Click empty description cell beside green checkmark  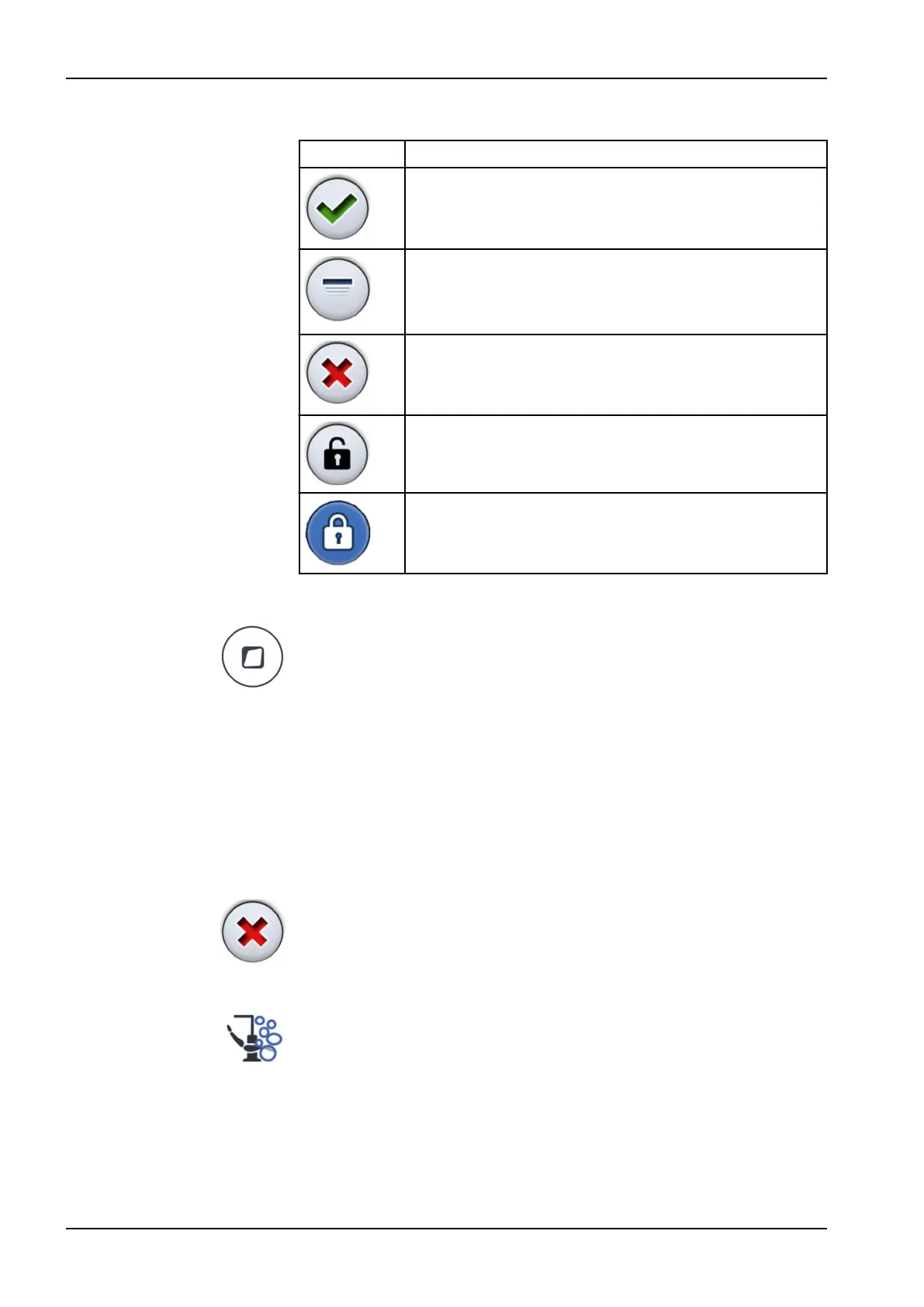coord(616,208)
